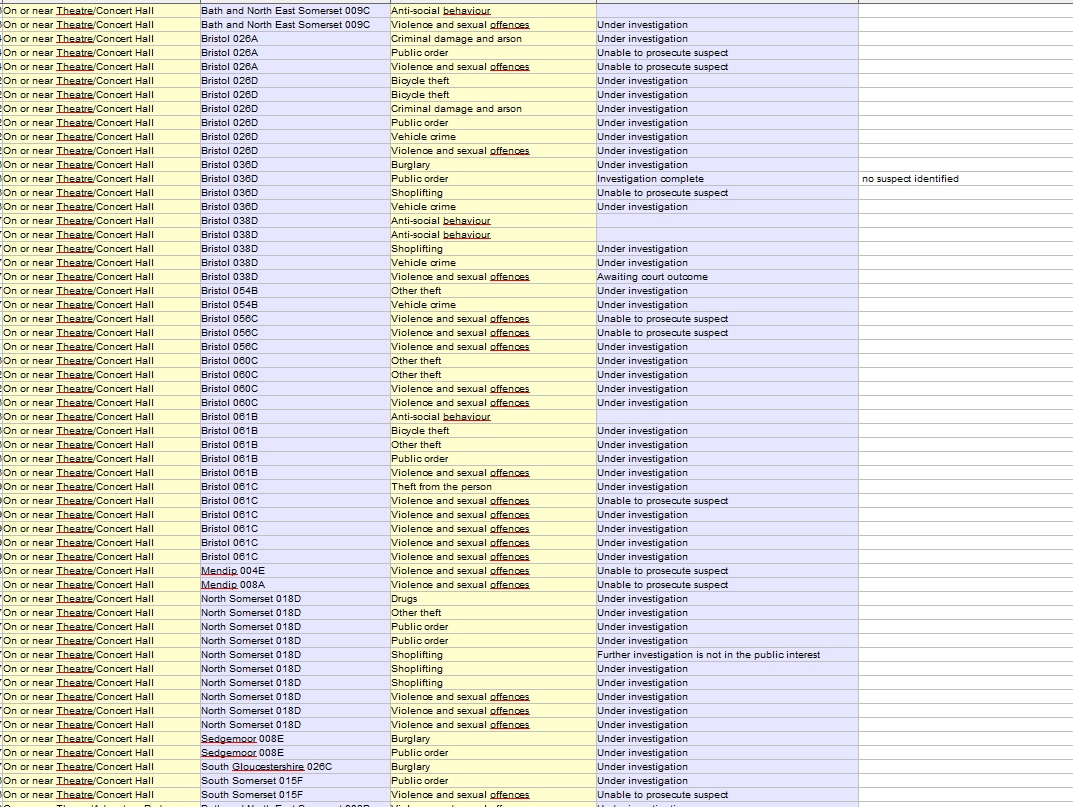Image resolution: width=1073 pixels, height=807 pixels.
Task: Click Shoplifting in the Bristol 038D row
Action: 417,249
